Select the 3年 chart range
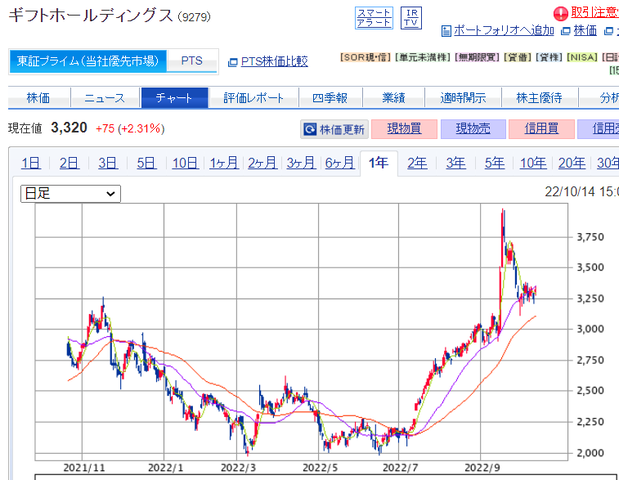Image resolution: width=619 pixels, height=480 pixels. point(456,163)
